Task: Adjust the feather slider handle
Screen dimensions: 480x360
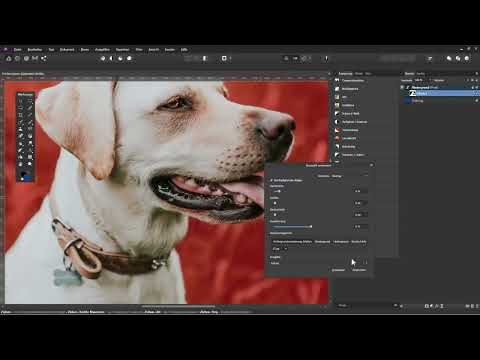Action: [275, 215]
